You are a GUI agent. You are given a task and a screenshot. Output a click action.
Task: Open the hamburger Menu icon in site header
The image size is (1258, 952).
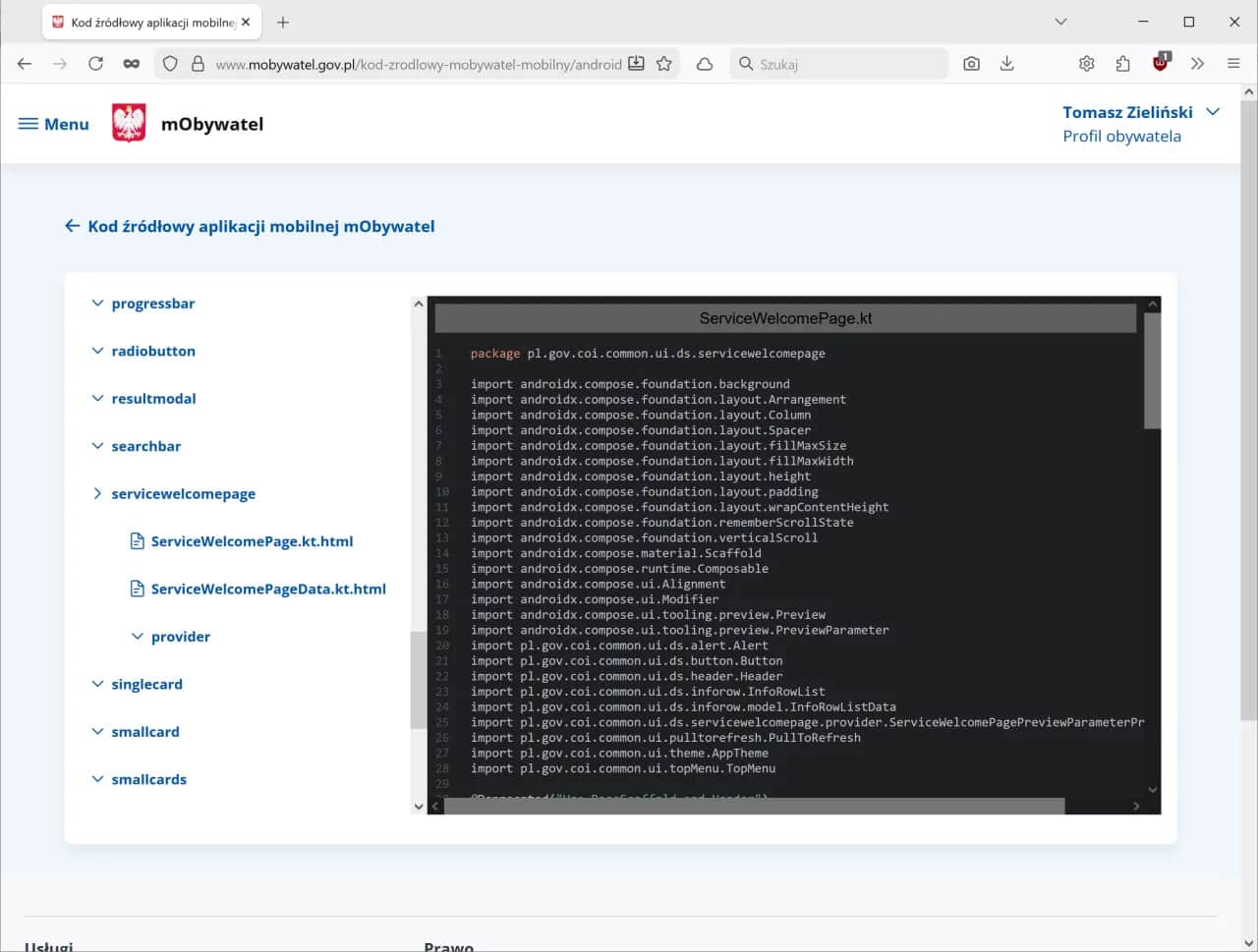pyautogui.click(x=29, y=124)
